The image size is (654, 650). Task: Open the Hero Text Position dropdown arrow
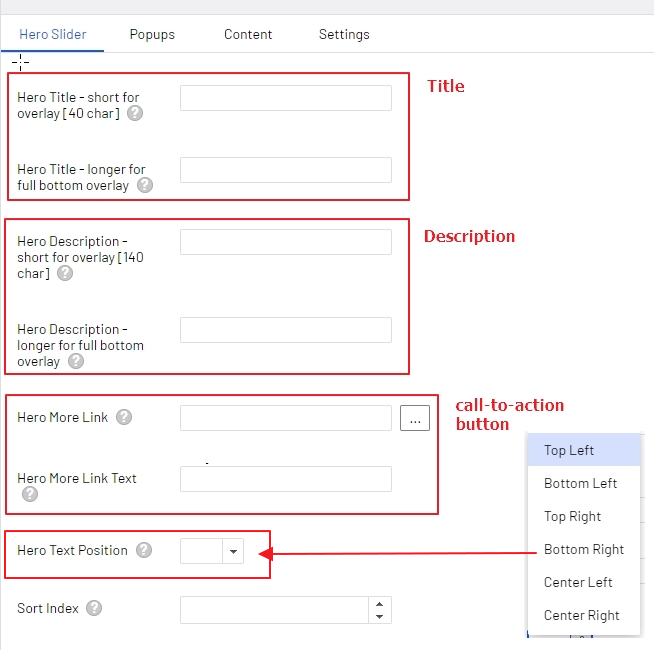pos(233,551)
